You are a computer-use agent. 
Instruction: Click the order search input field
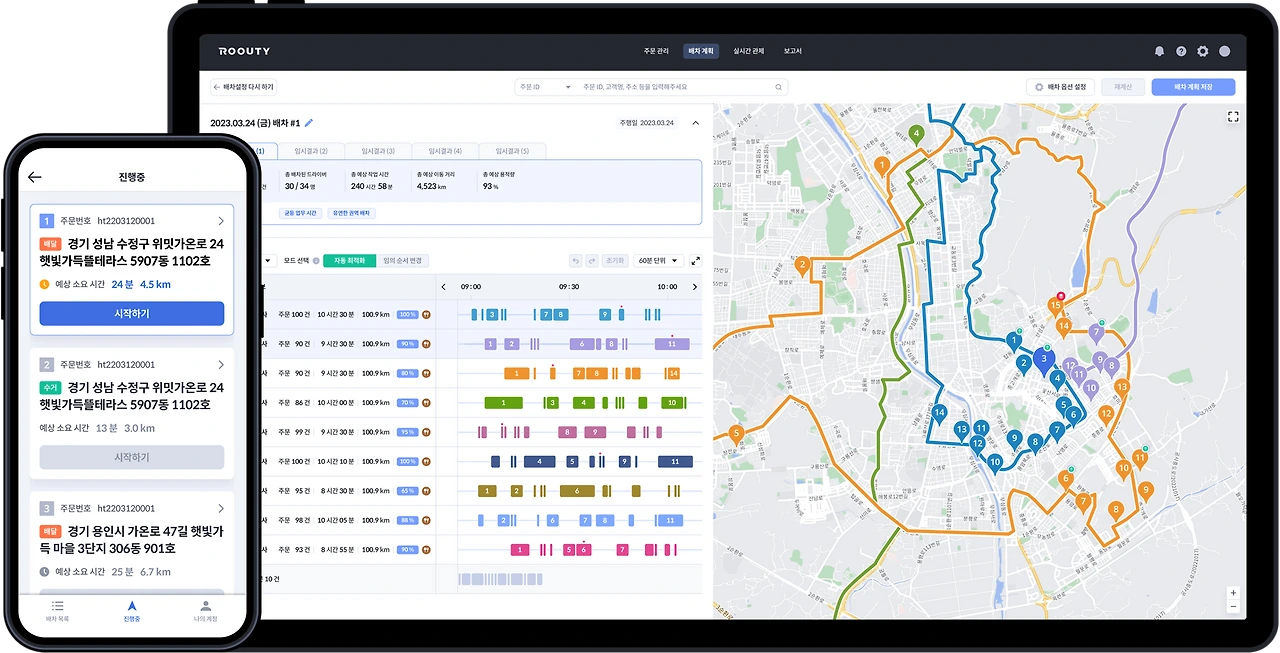coord(680,87)
